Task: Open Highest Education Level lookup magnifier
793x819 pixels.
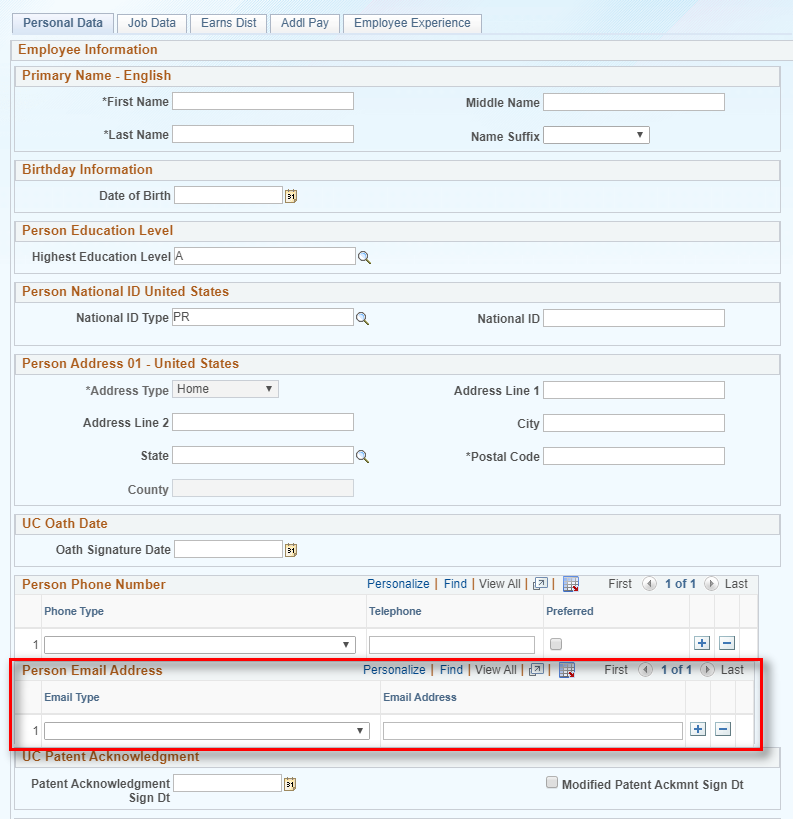Action: [364, 257]
